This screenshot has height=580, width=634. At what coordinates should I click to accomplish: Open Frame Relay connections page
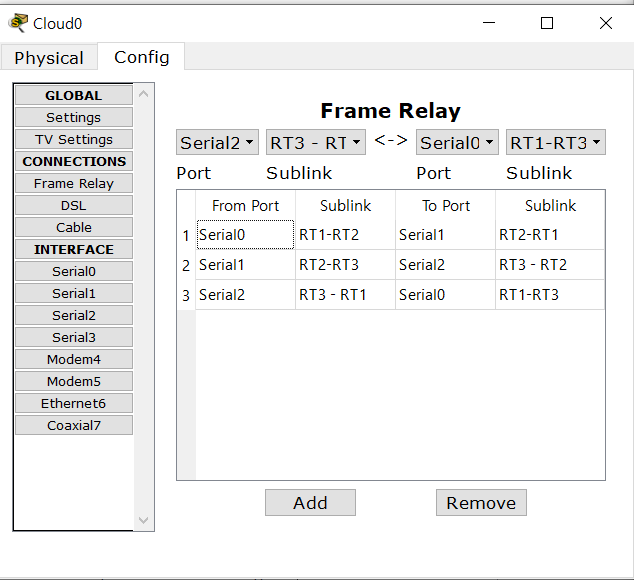pos(74,183)
